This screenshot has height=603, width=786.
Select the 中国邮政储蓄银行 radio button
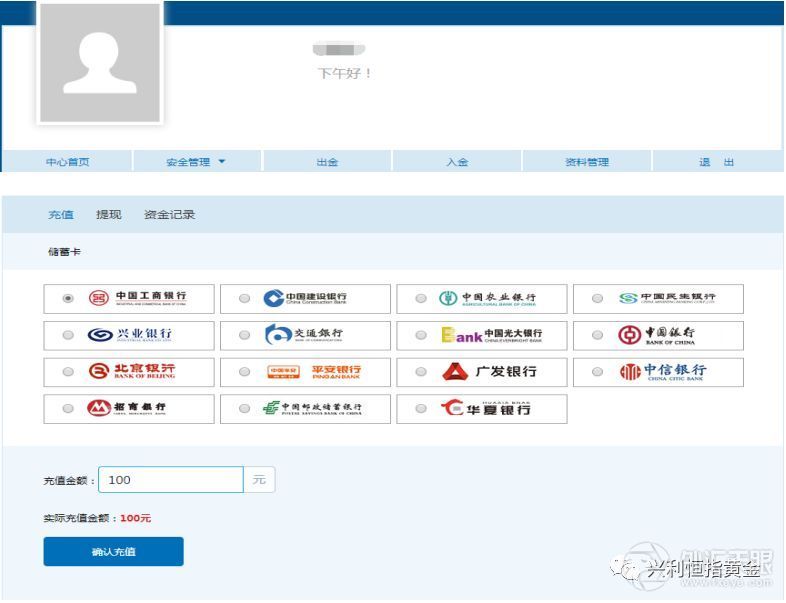coord(244,409)
